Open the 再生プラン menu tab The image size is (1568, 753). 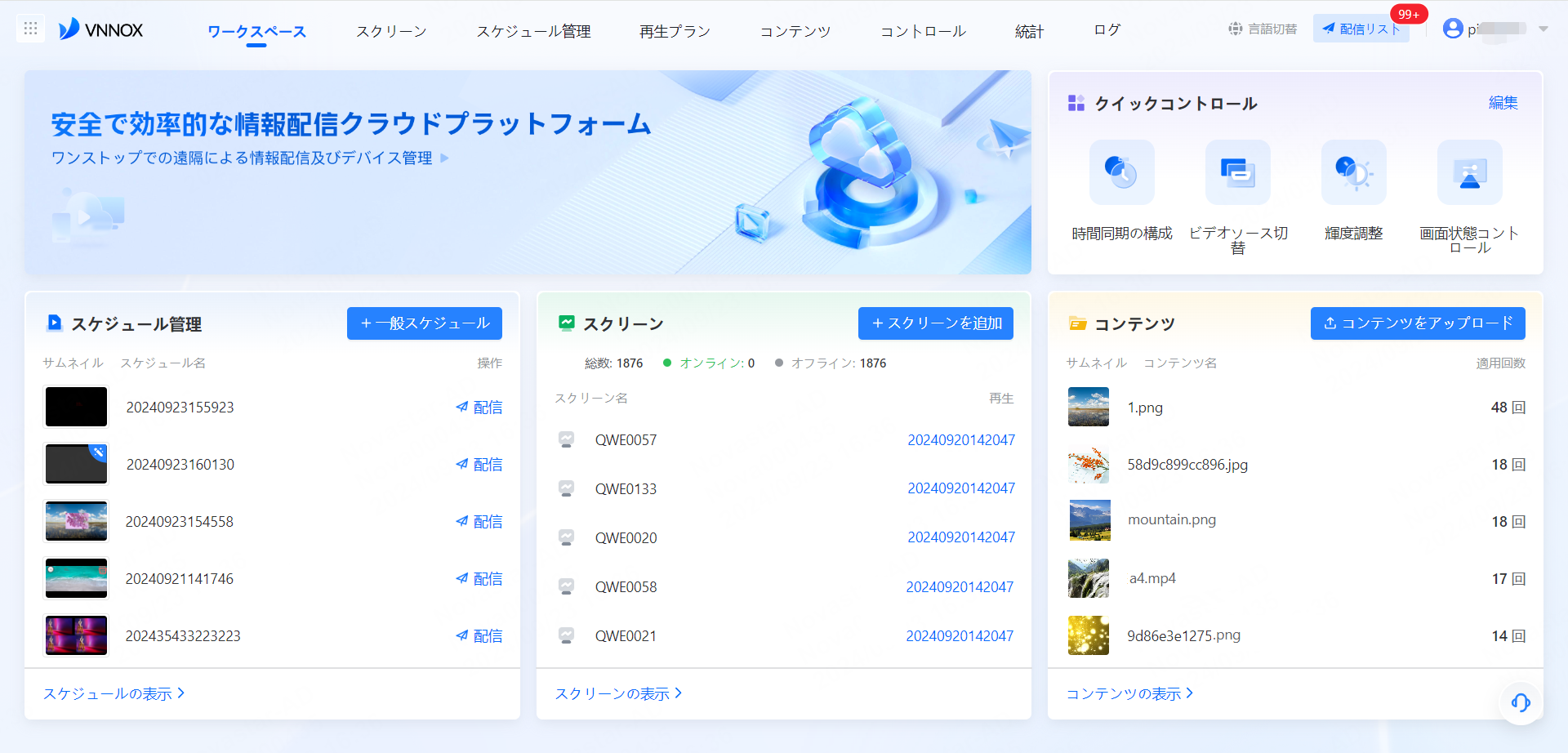point(675,31)
